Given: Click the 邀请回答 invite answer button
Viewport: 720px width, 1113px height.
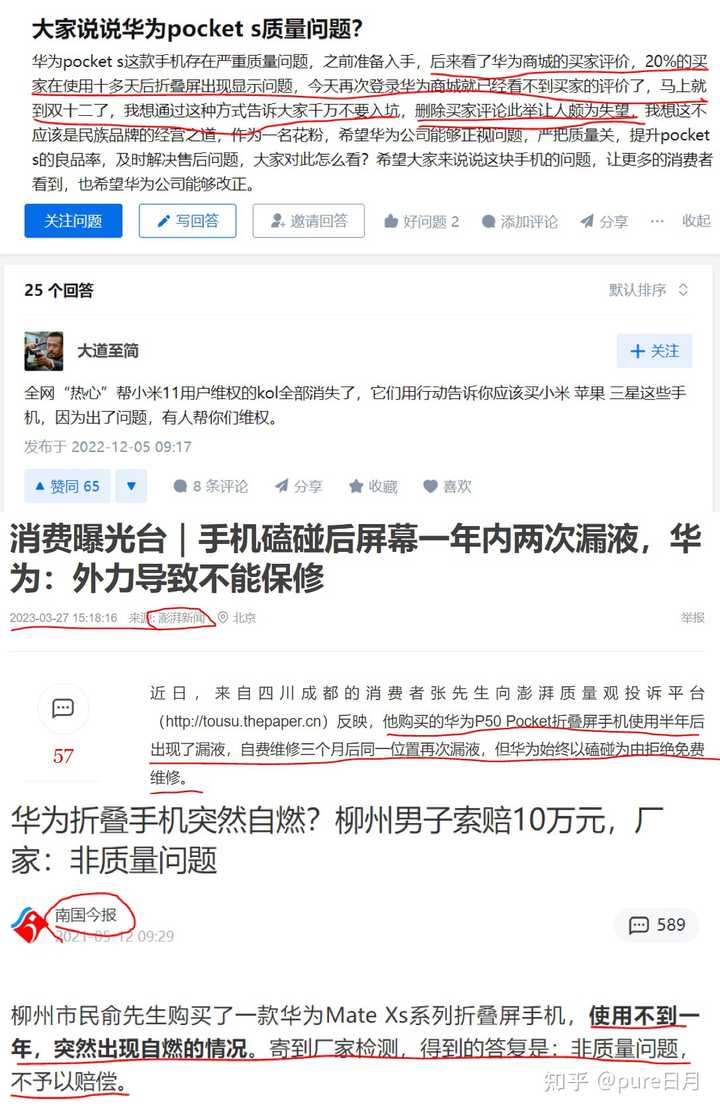Looking at the screenshot, I should [309, 221].
